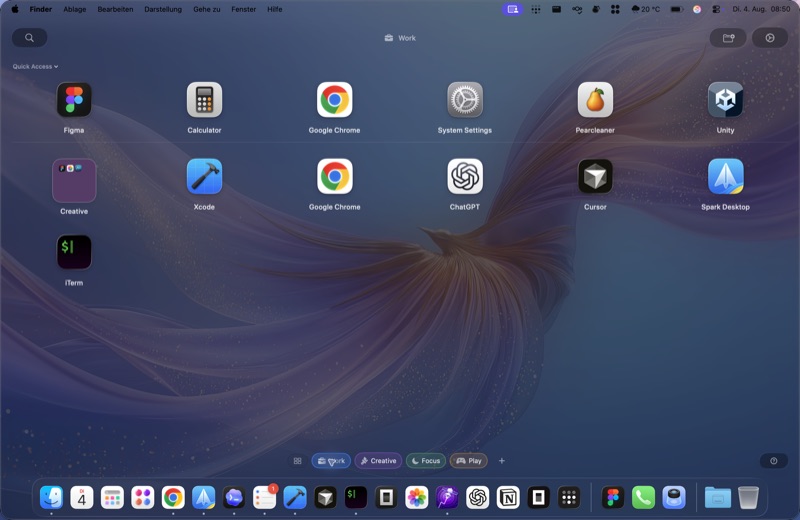Click the new folder button at top right

(x=728, y=38)
